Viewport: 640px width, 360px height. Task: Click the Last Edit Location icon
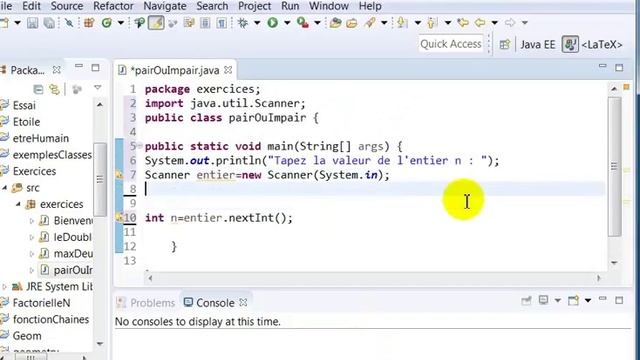coord(463,23)
